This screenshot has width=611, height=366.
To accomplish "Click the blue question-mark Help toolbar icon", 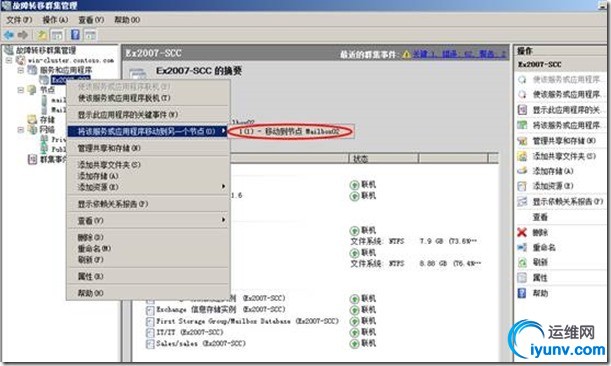I will pos(75,35).
